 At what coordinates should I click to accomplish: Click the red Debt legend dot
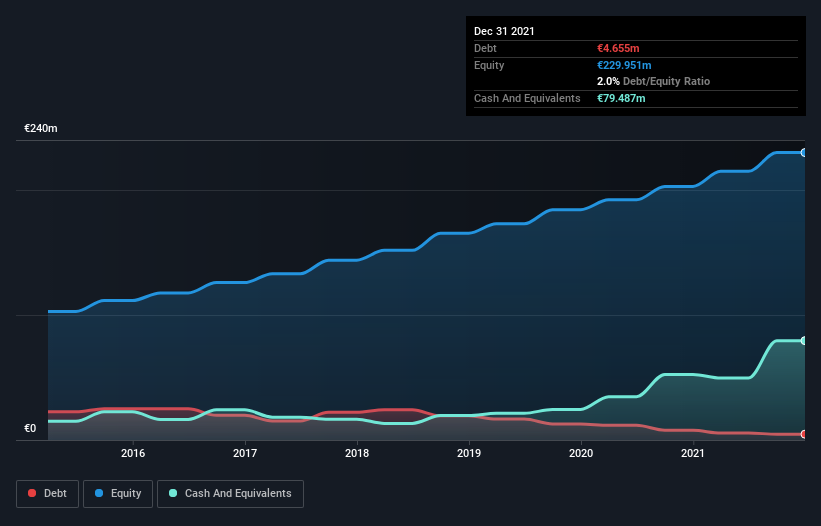coord(32,493)
